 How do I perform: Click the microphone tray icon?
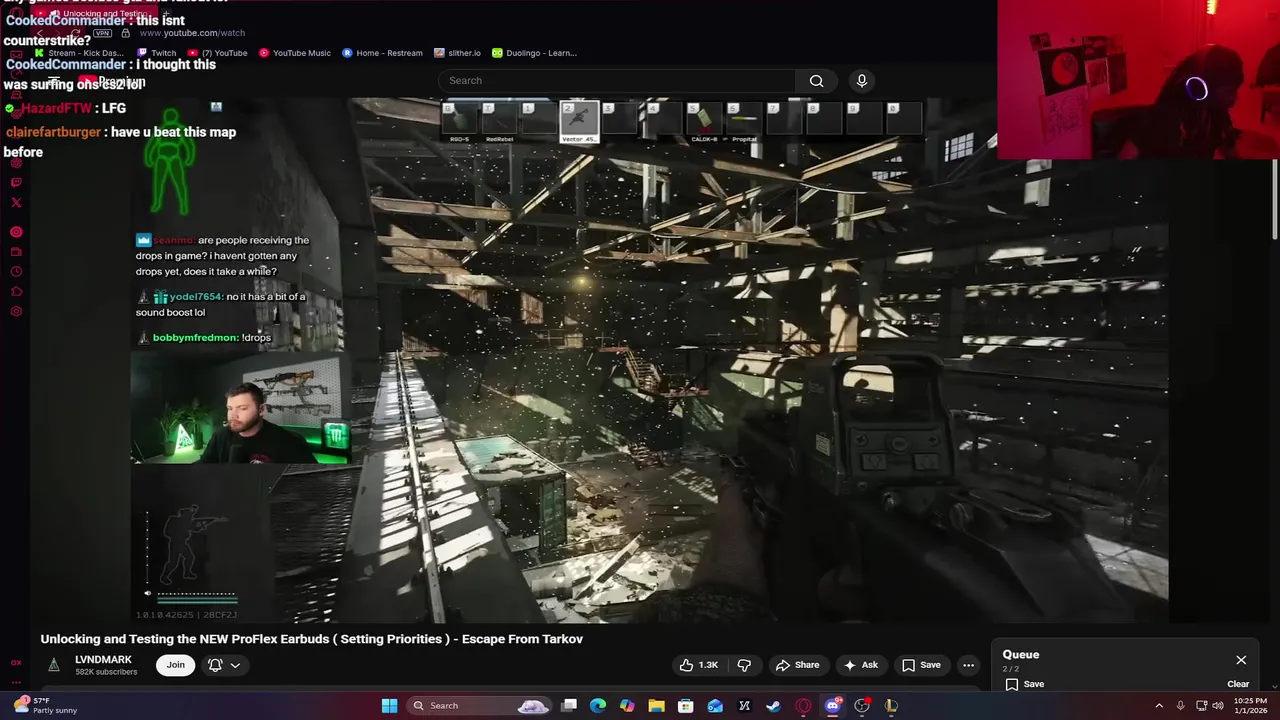(x=1180, y=706)
